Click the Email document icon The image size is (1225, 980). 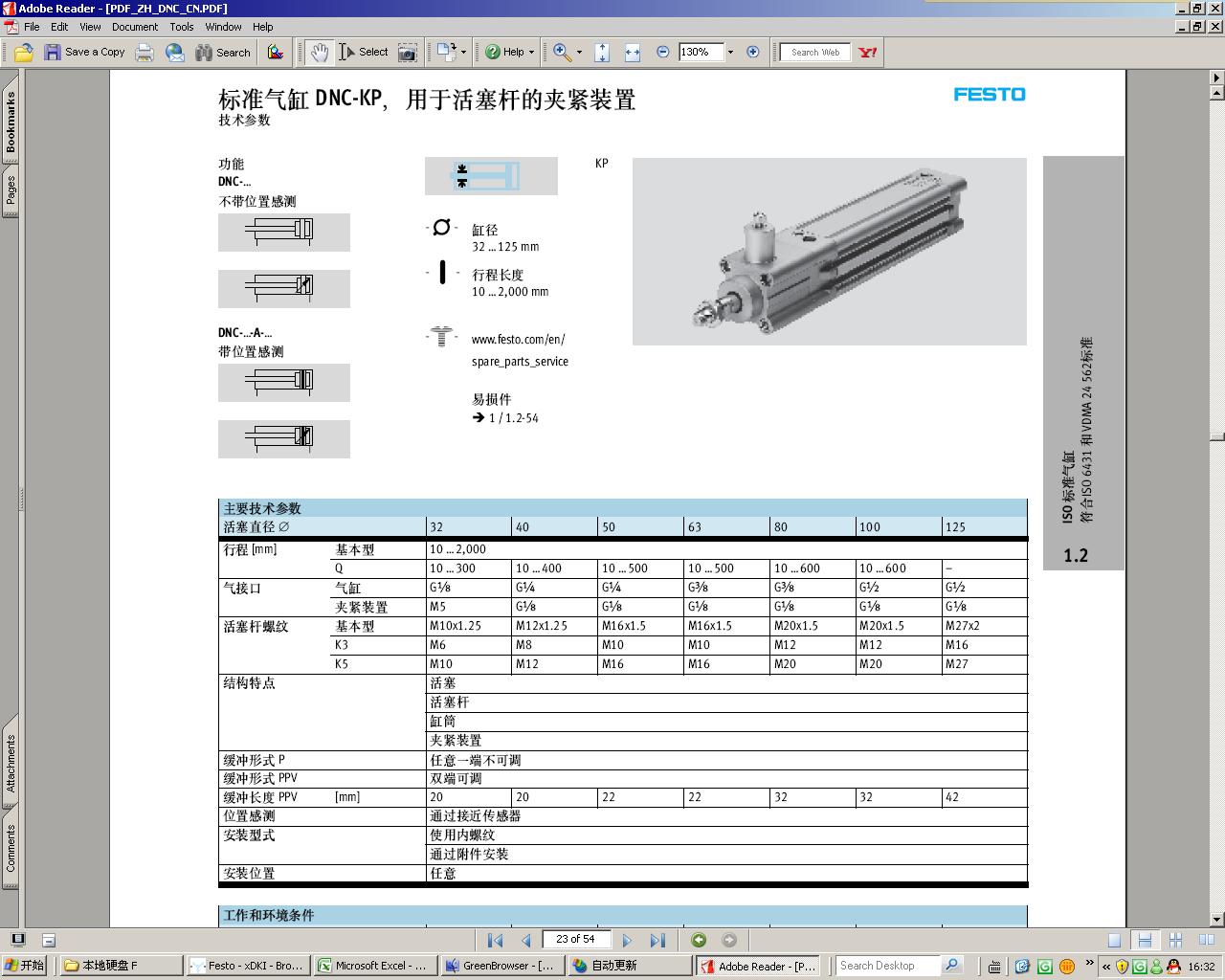pyautogui.click(x=175, y=53)
